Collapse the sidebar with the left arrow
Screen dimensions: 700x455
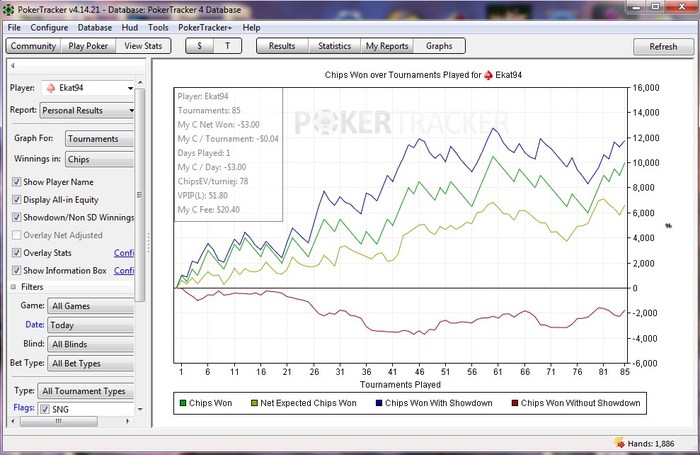(12, 66)
